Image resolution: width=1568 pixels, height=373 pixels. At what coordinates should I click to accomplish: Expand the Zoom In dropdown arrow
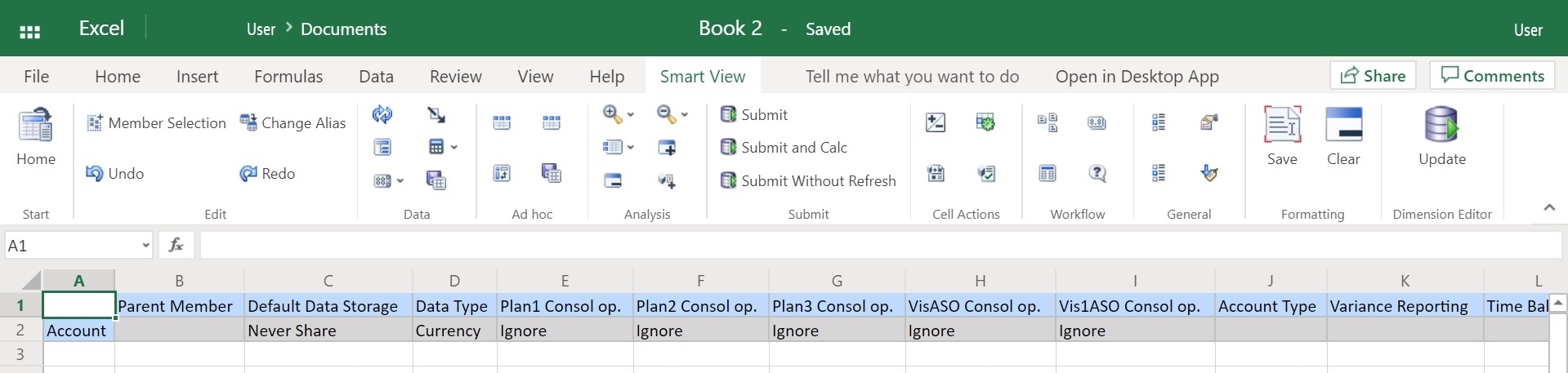(631, 115)
